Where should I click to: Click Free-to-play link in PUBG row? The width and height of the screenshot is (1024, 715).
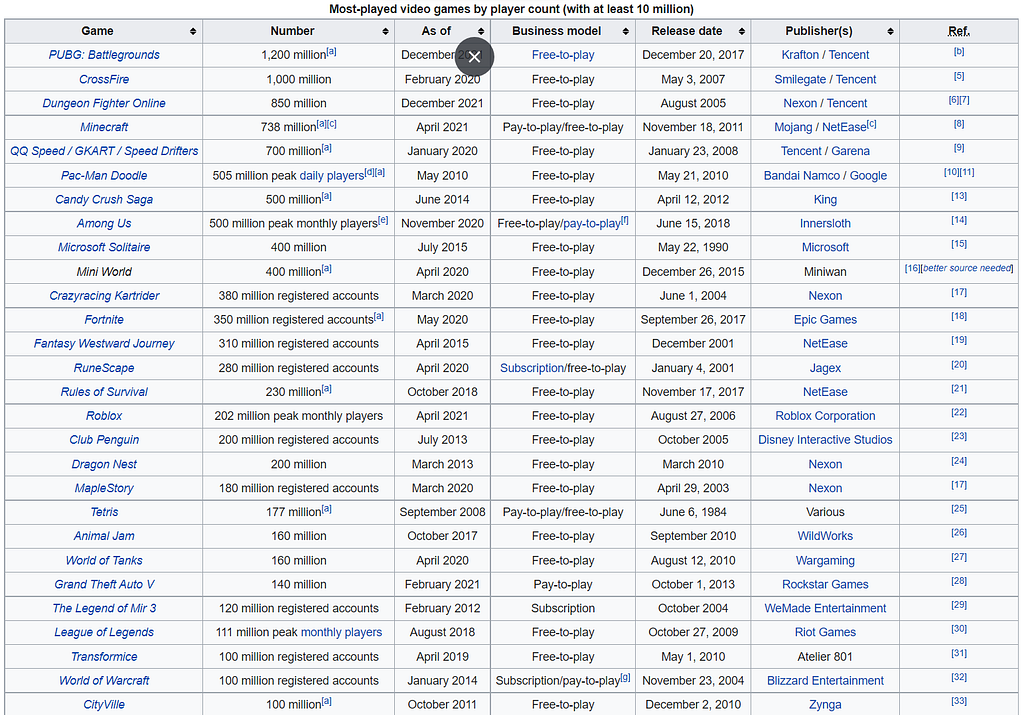(563, 55)
